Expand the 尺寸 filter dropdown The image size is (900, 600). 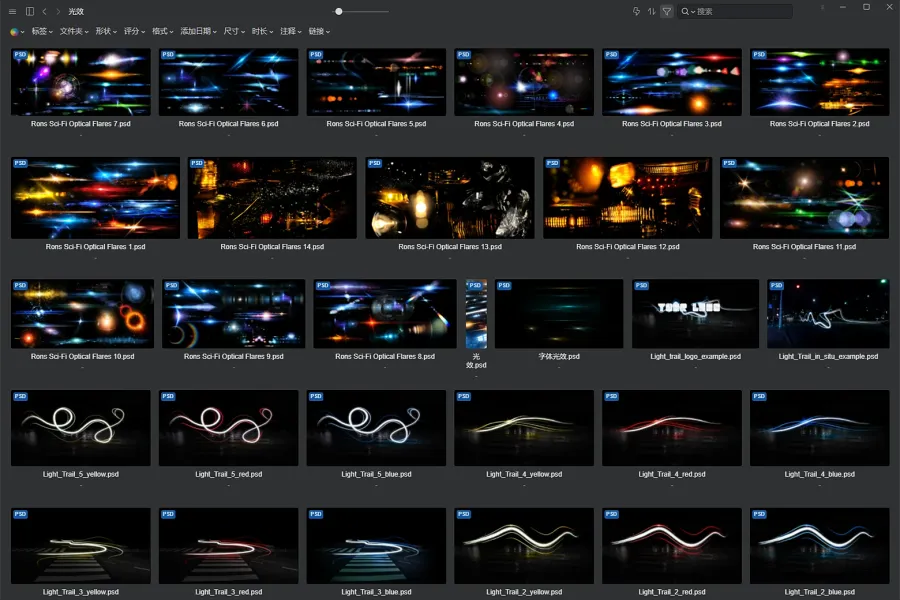click(234, 32)
